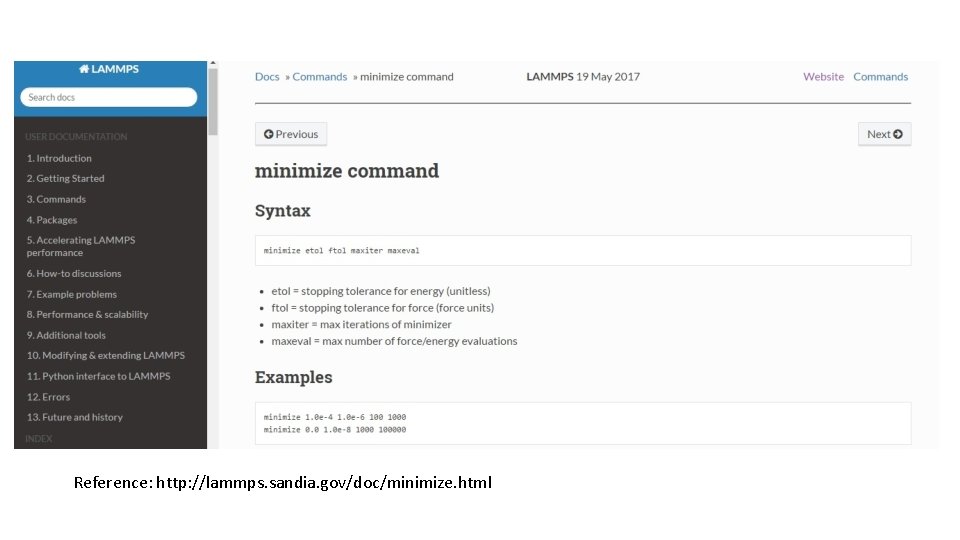Click the 'maxiter = max iterations of minimizer' bullet

[361, 324]
